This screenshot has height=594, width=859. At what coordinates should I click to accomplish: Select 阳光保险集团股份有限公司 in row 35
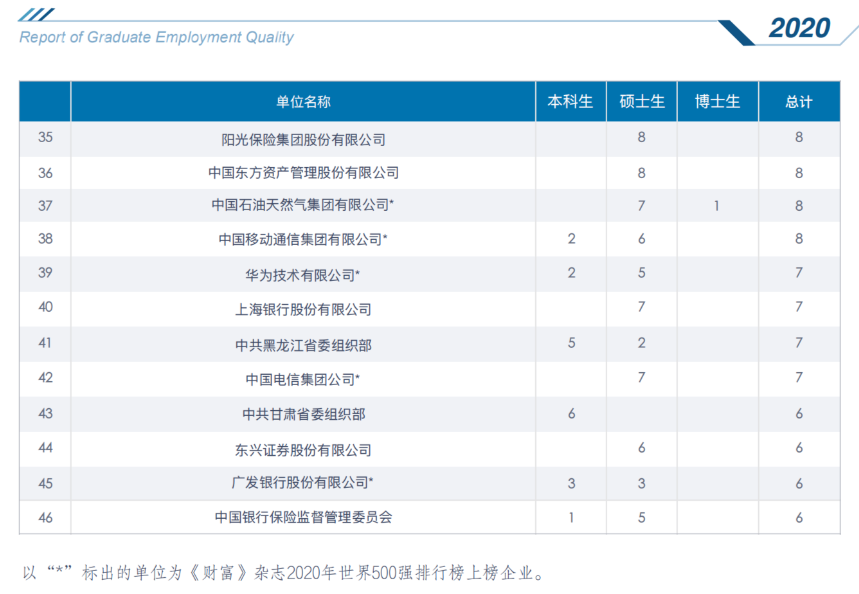coord(303,140)
